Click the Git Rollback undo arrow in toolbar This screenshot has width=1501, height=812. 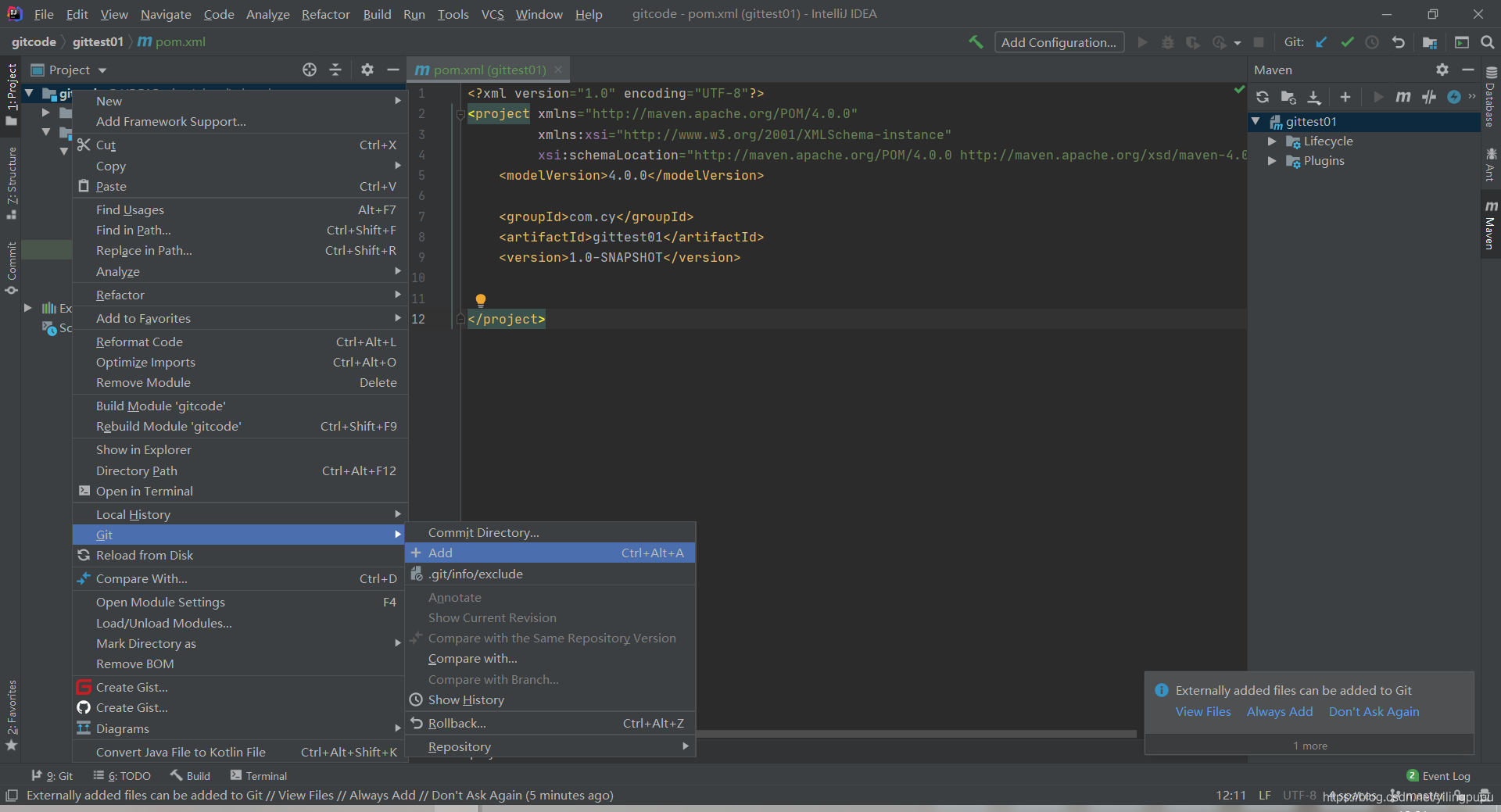[x=1399, y=42]
